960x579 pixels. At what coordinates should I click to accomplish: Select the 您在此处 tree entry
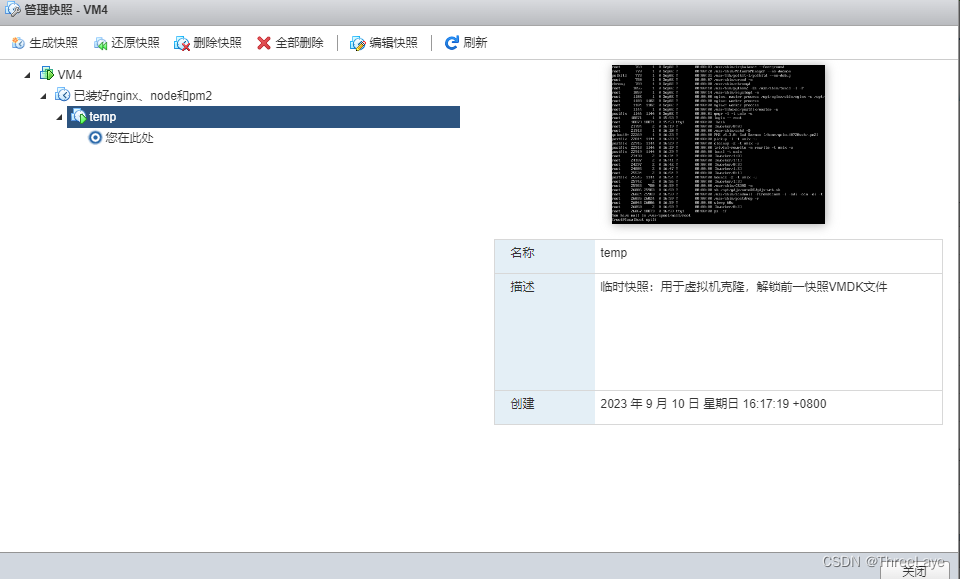pos(129,138)
